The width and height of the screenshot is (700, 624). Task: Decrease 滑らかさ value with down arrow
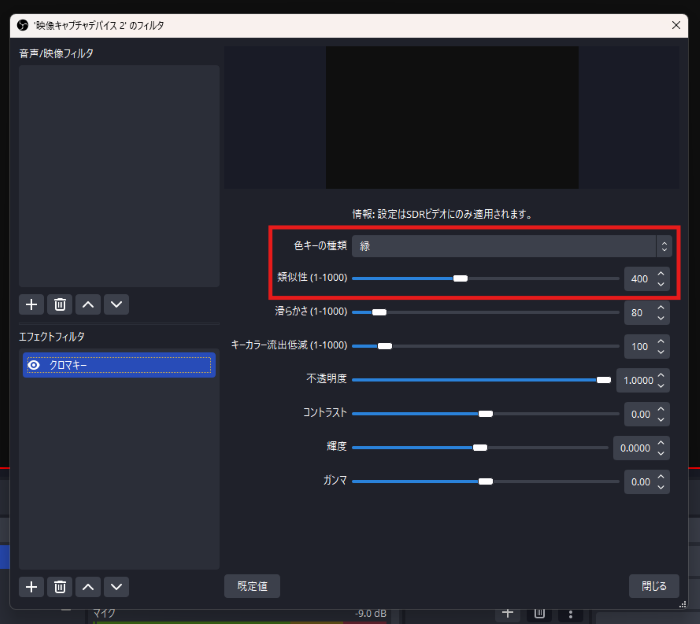pyautogui.click(x=661, y=318)
